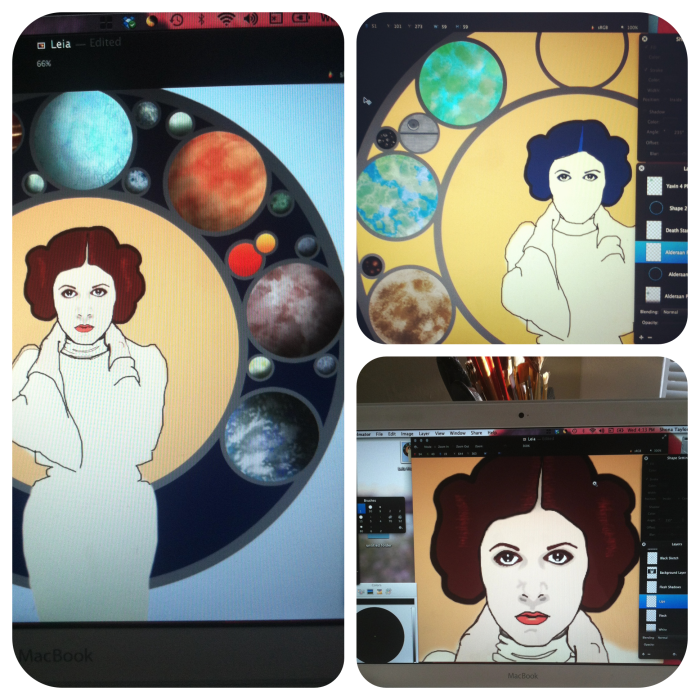The height and width of the screenshot is (700, 700).
Task: Click the black color disc below the brushes
Action: click(379, 634)
